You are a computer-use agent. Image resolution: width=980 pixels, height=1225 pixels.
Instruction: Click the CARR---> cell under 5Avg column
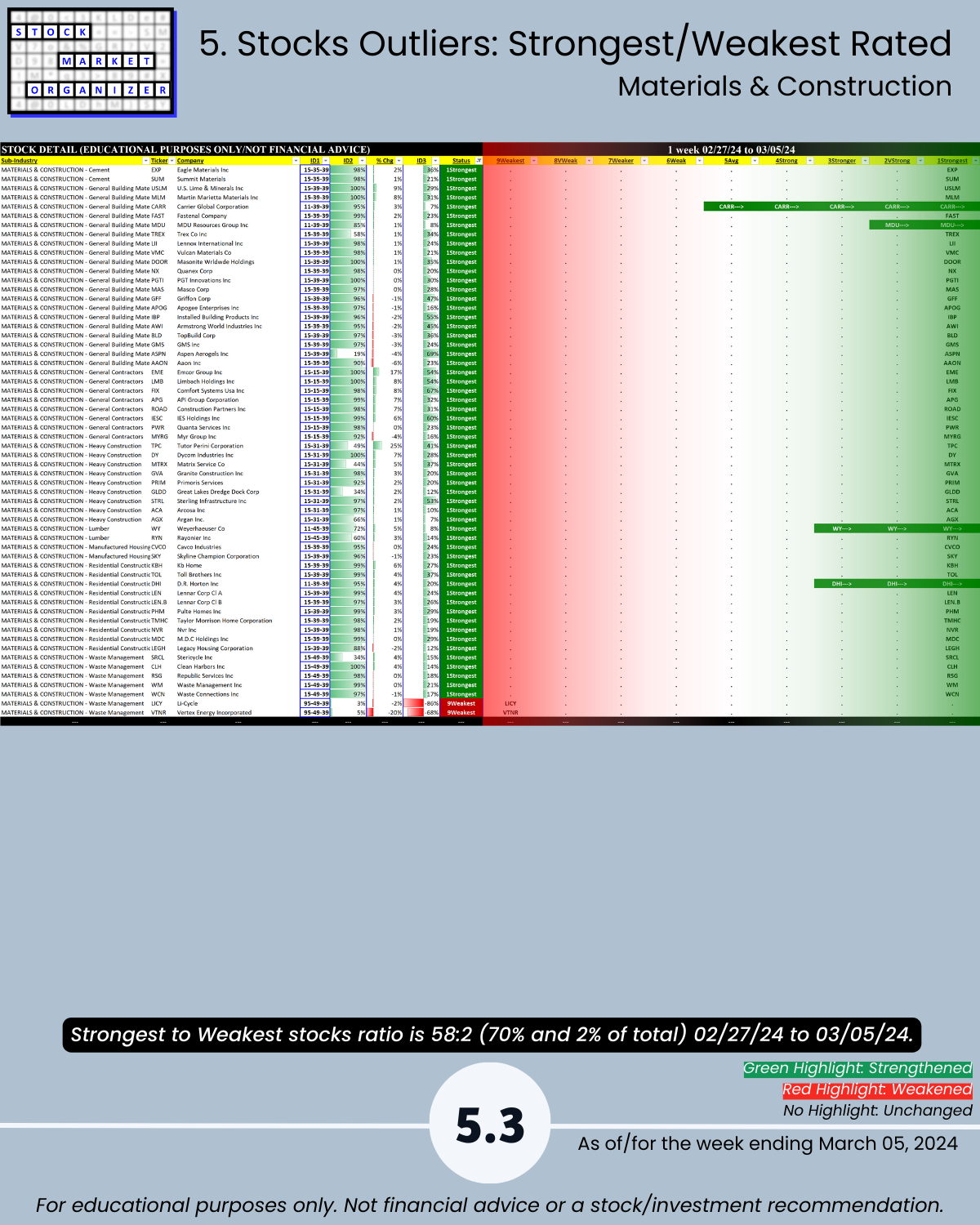(x=731, y=207)
